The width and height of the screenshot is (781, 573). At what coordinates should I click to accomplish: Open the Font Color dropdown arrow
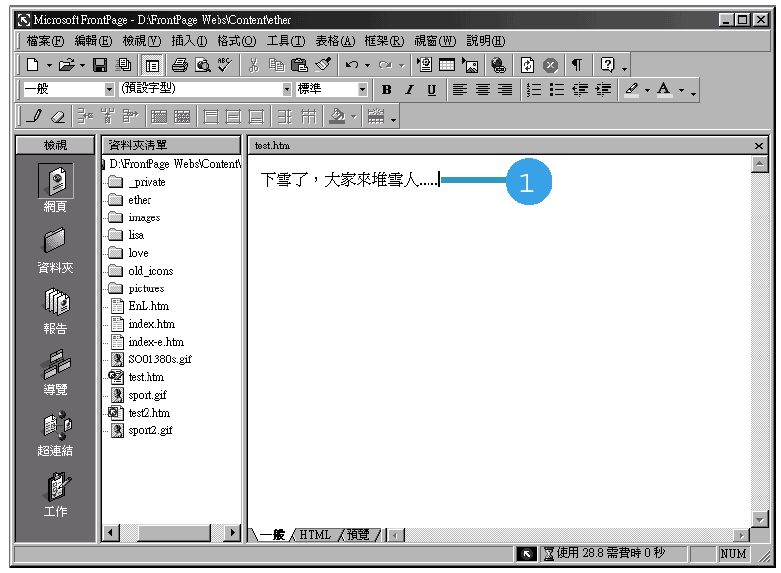[x=681, y=90]
